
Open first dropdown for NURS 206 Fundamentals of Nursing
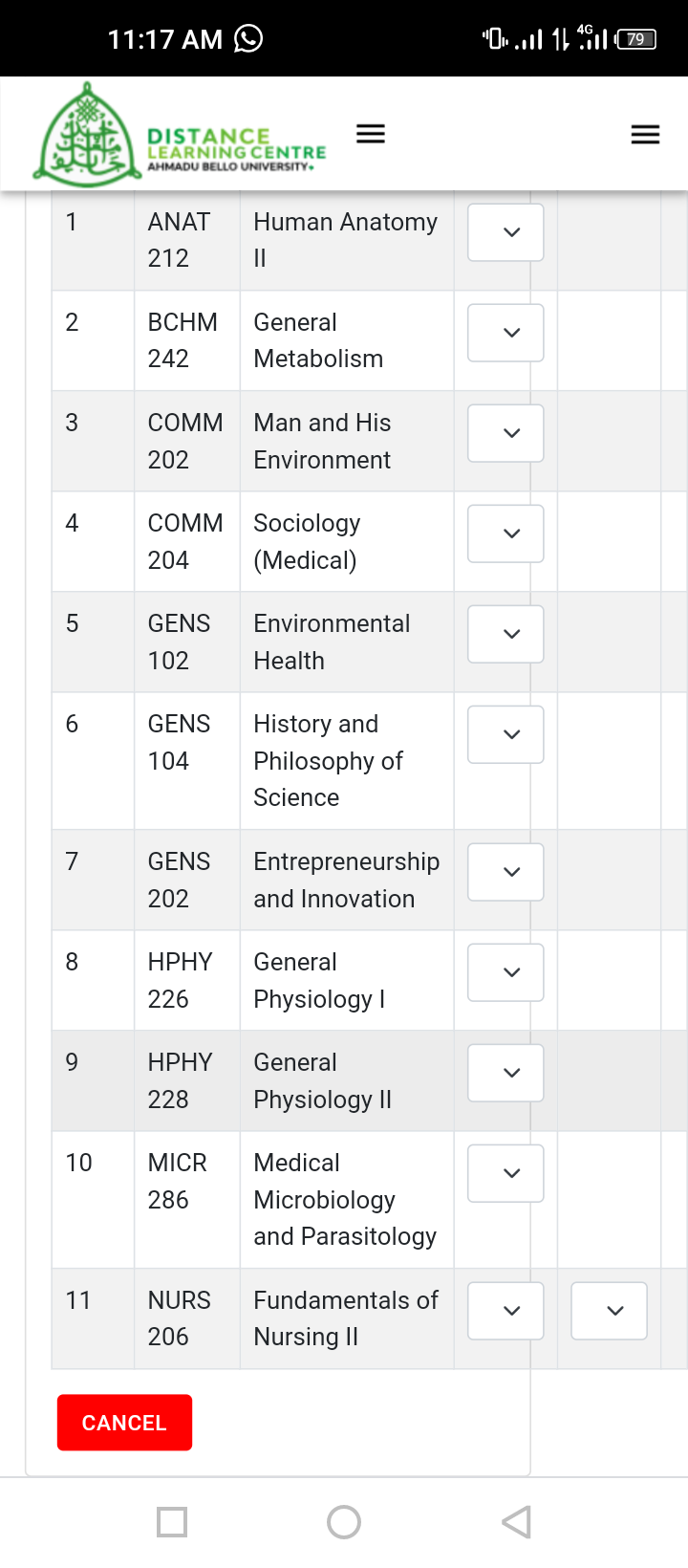(x=505, y=1311)
